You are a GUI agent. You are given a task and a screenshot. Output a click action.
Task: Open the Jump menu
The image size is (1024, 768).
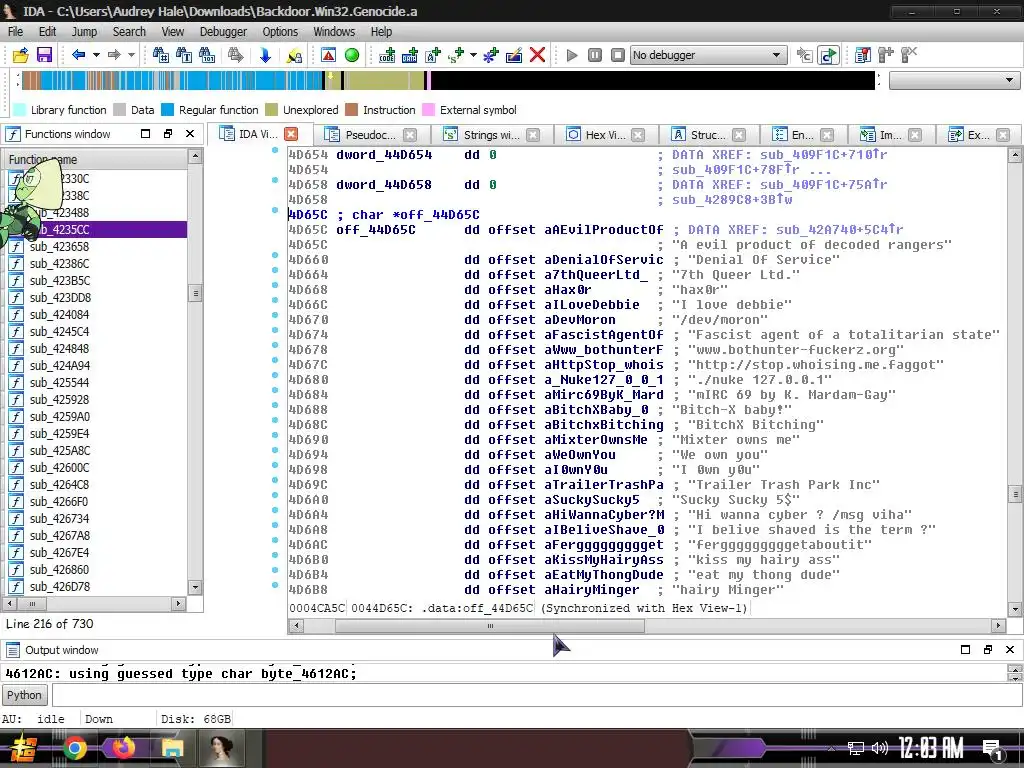pos(84,31)
